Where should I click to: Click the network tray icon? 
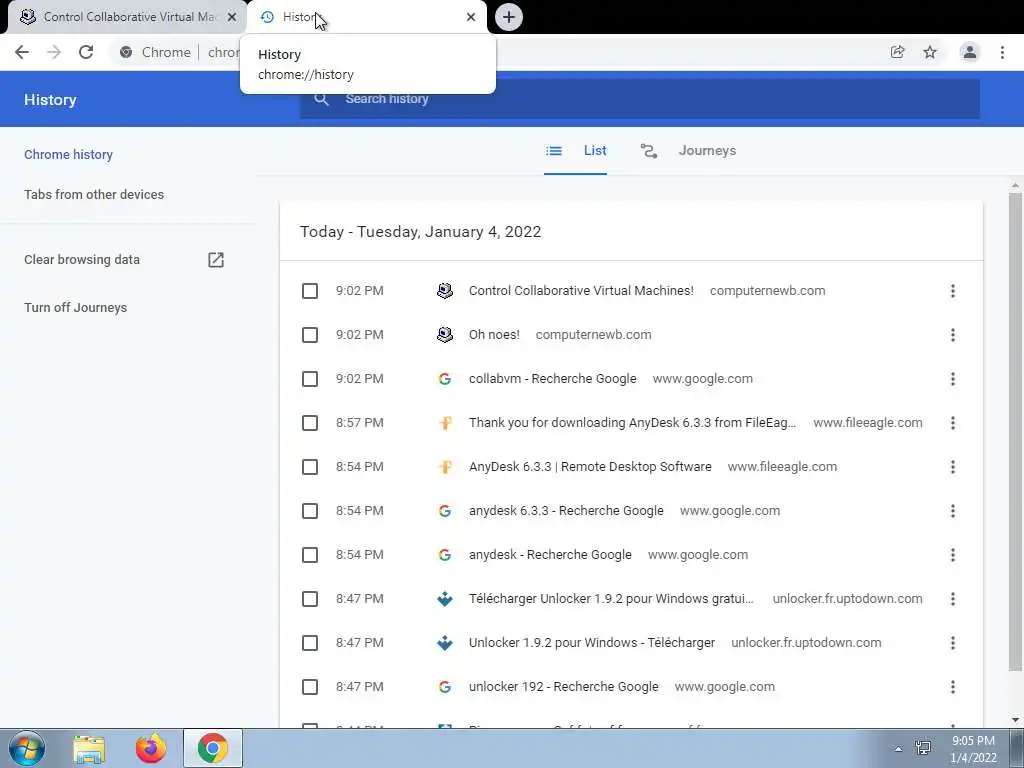(923, 748)
